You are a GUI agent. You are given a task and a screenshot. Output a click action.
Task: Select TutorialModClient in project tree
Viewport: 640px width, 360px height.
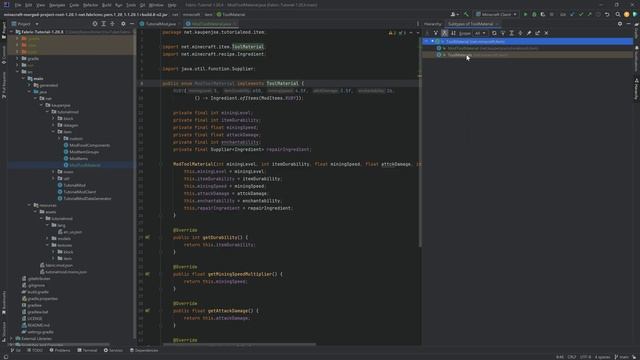click(80, 192)
